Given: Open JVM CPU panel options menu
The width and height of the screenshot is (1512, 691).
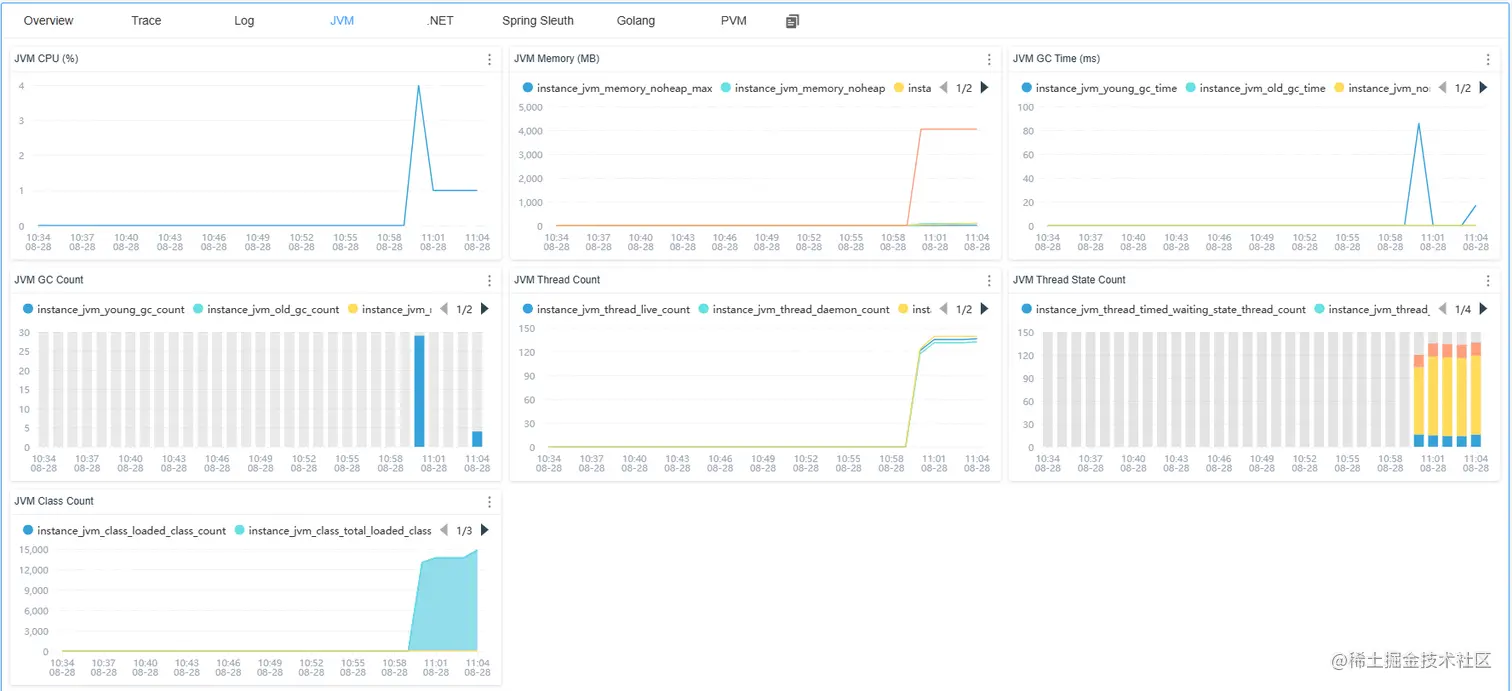Looking at the screenshot, I should 489,59.
